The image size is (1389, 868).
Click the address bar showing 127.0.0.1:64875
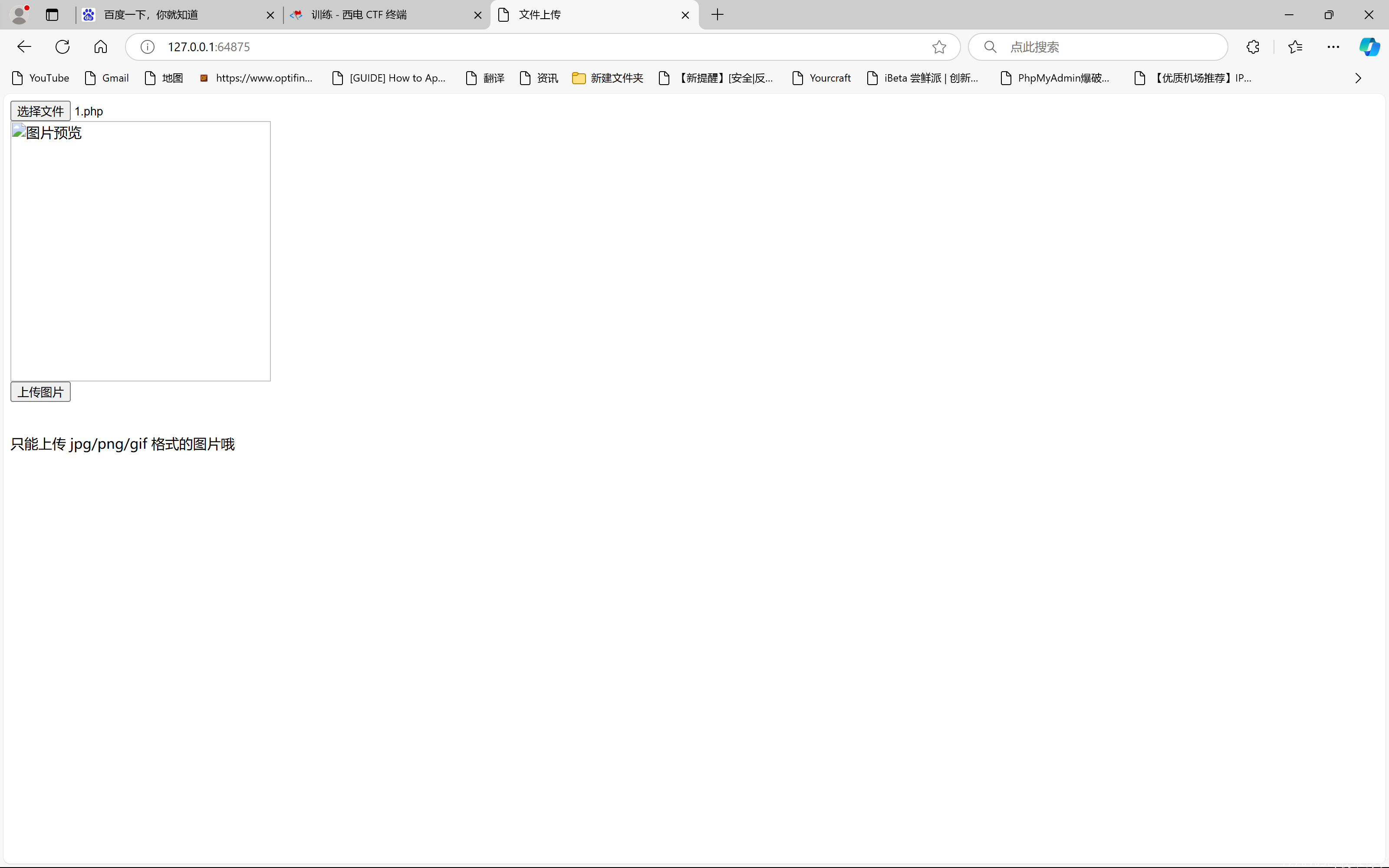click(x=543, y=47)
